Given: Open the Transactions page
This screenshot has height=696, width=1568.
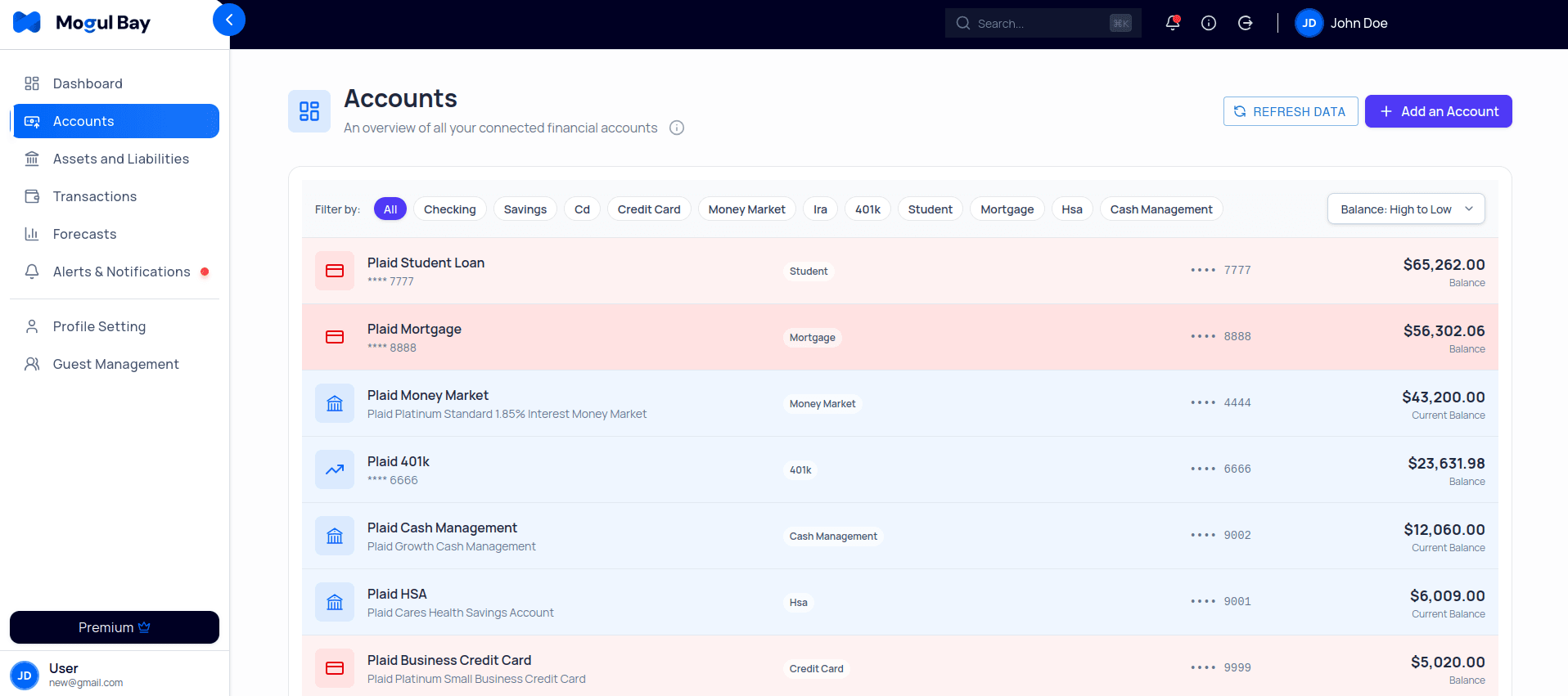Looking at the screenshot, I should click(x=115, y=196).
